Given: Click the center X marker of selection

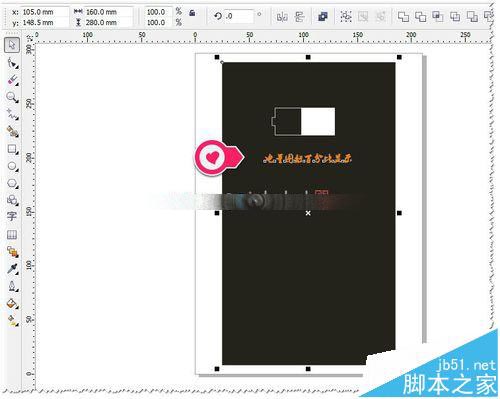Looking at the screenshot, I should (x=308, y=213).
